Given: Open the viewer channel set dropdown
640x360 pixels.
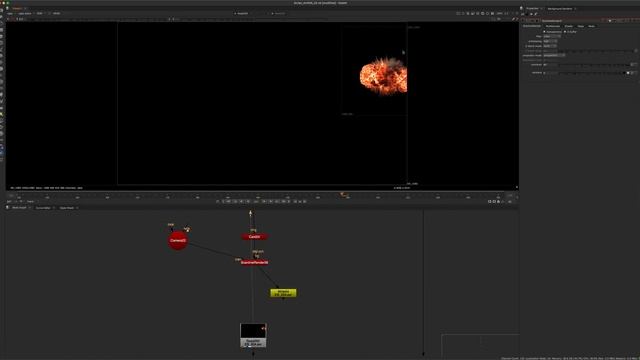Looking at the screenshot, I should pos(9,13).
